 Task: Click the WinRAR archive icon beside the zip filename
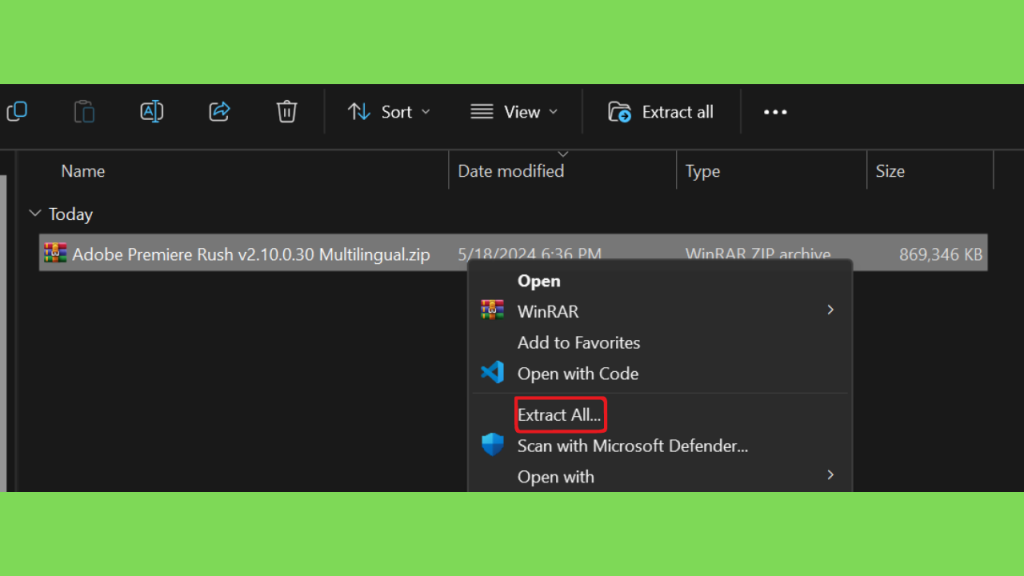pyautogui.click(x=56, y=253)
